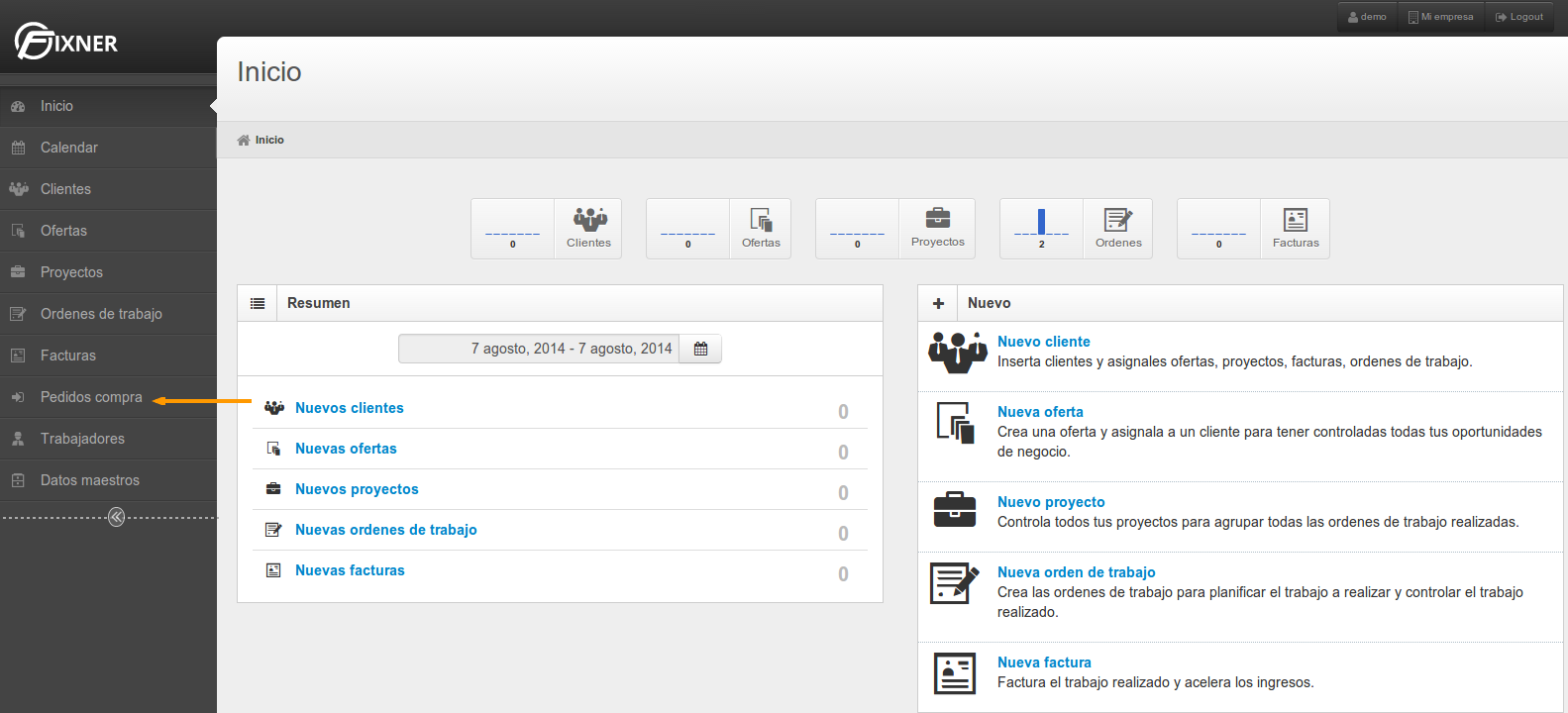Click the date range field 7 agosto, 2014
The width and height of the screenshot is (1568, 713).
(539, 349)
